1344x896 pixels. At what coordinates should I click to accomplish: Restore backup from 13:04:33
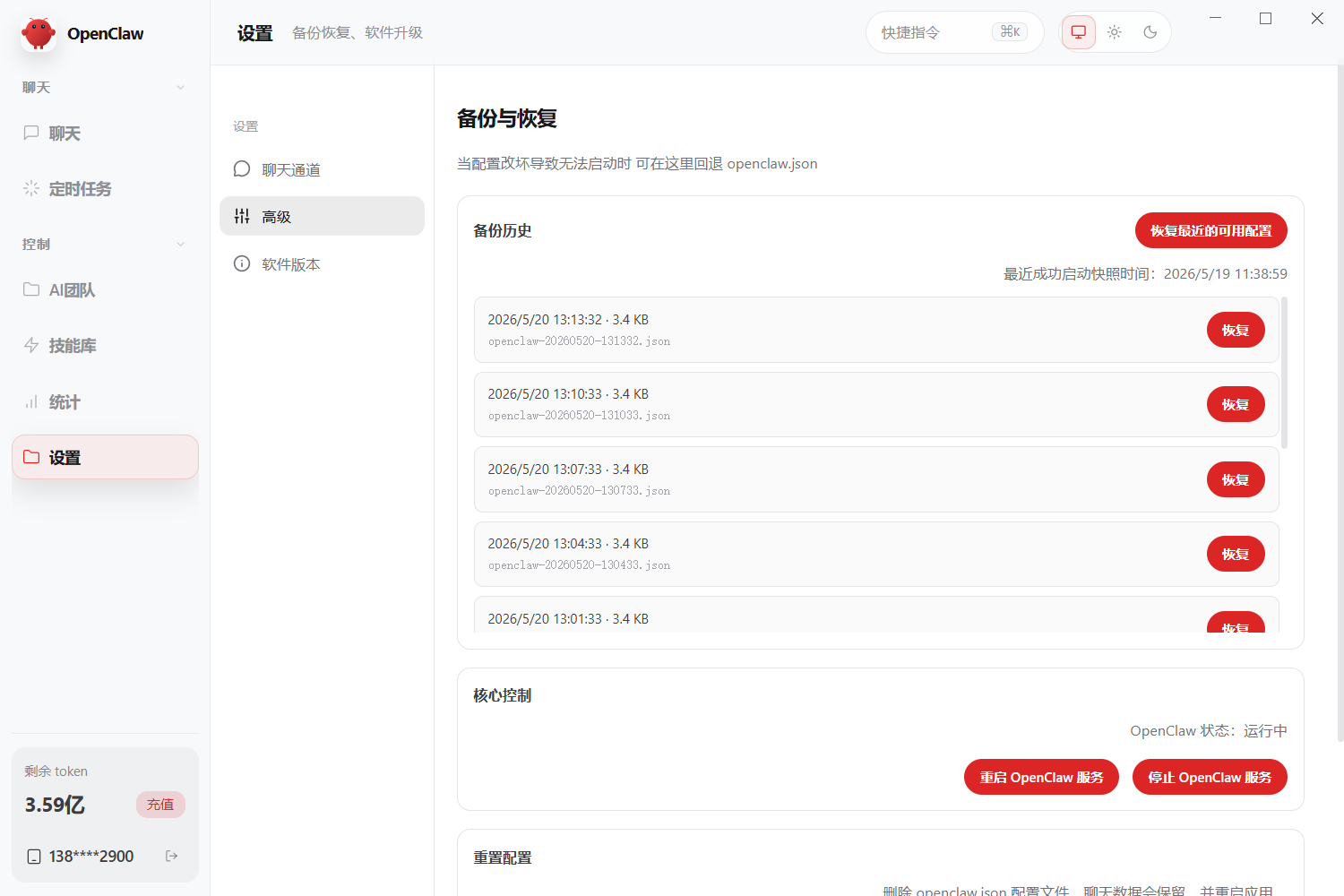(1236, 554)
